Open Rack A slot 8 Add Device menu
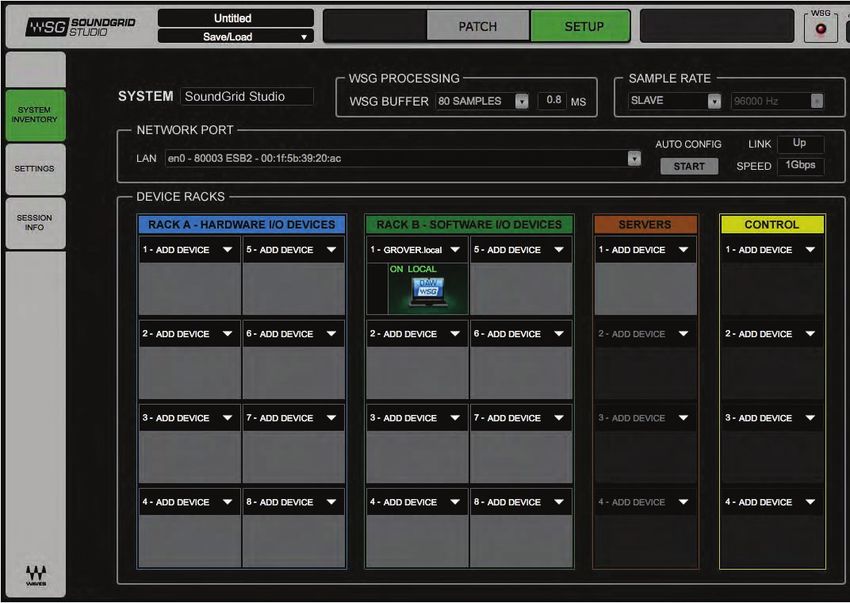This screenshot has width=850, height=603. [293, 502]
